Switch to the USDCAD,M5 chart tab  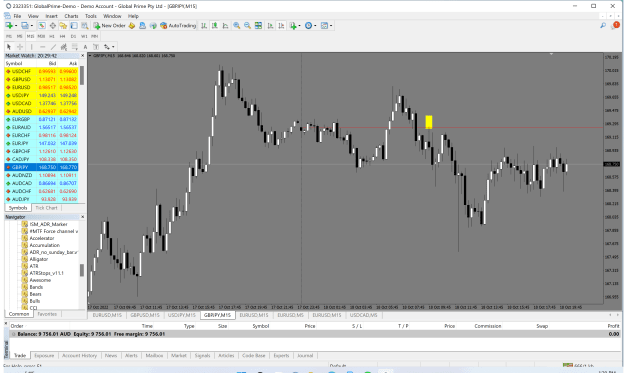tap(364, 315)
